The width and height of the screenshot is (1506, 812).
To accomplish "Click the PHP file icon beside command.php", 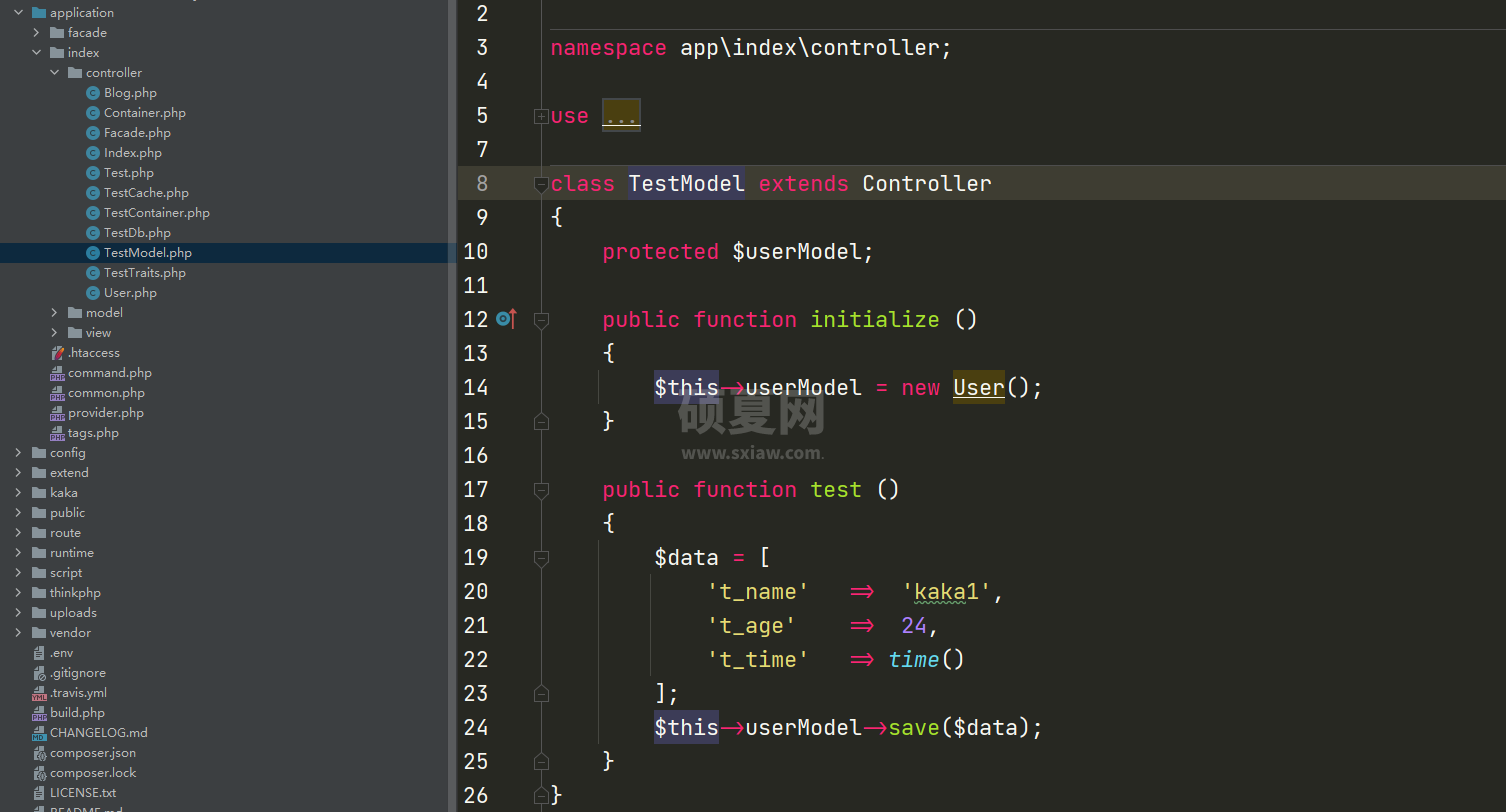I will click(57, 373).
